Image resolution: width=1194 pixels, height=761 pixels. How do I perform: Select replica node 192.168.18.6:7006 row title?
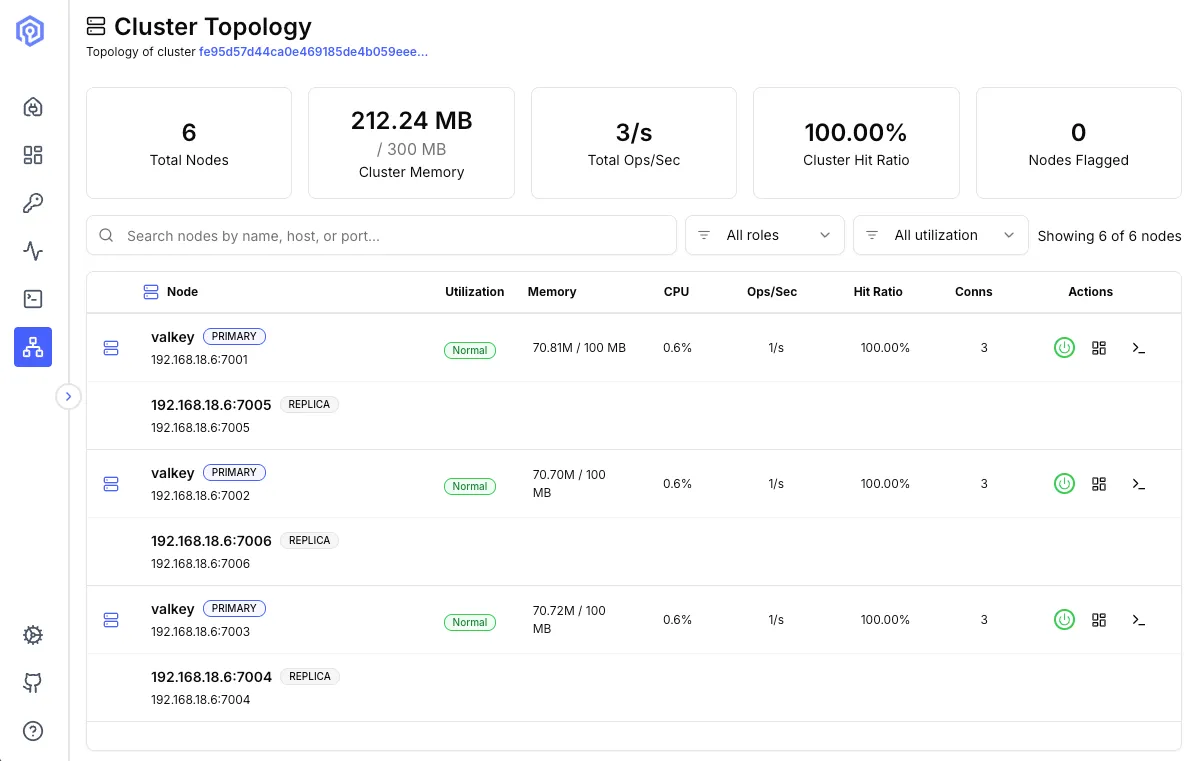point(211,541)
